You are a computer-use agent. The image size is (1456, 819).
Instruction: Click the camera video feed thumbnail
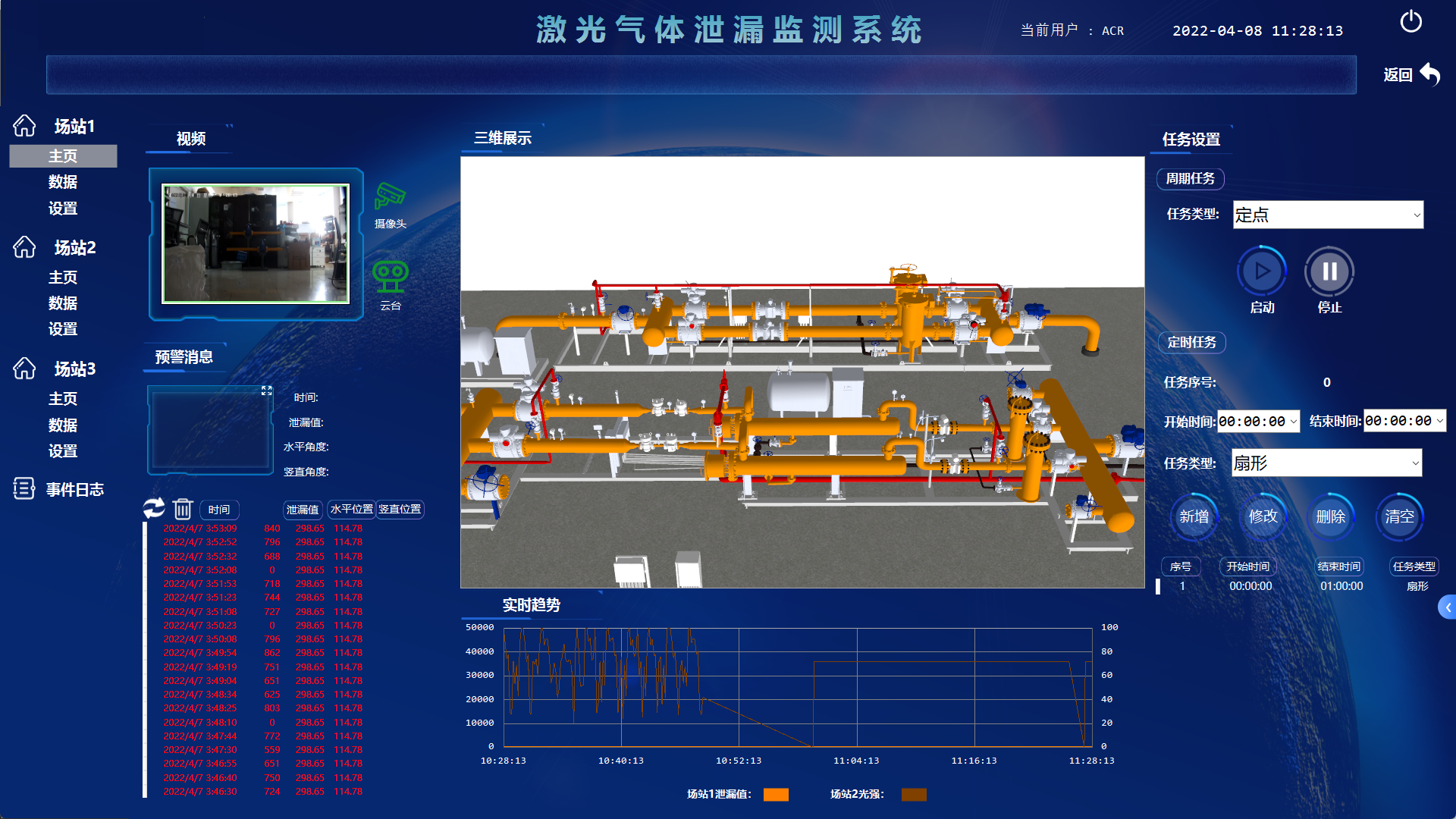(256, 243)
